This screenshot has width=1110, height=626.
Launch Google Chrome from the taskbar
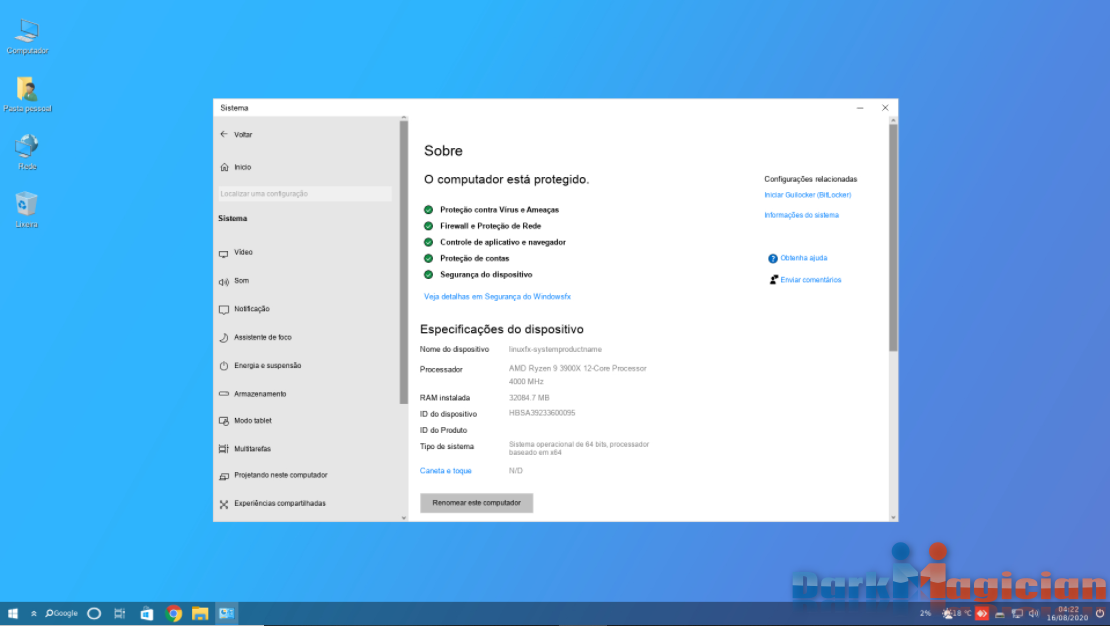click(173, 614)
